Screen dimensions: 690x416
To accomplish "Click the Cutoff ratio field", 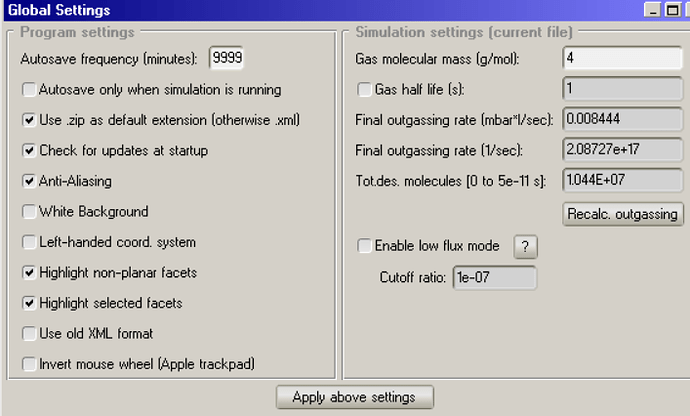I will 494,277.
